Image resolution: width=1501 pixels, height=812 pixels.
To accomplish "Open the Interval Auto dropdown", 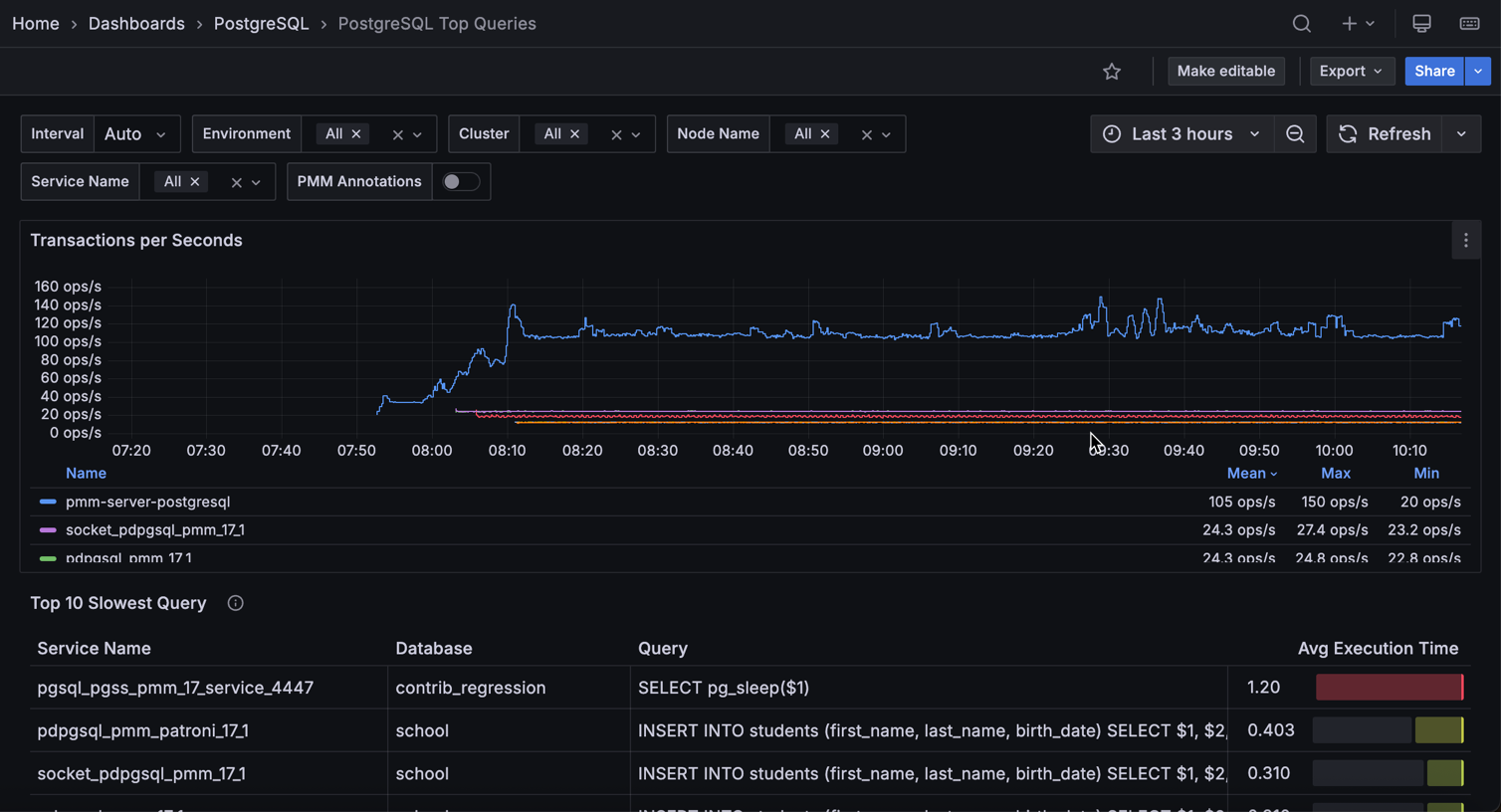I will point(137,133).
